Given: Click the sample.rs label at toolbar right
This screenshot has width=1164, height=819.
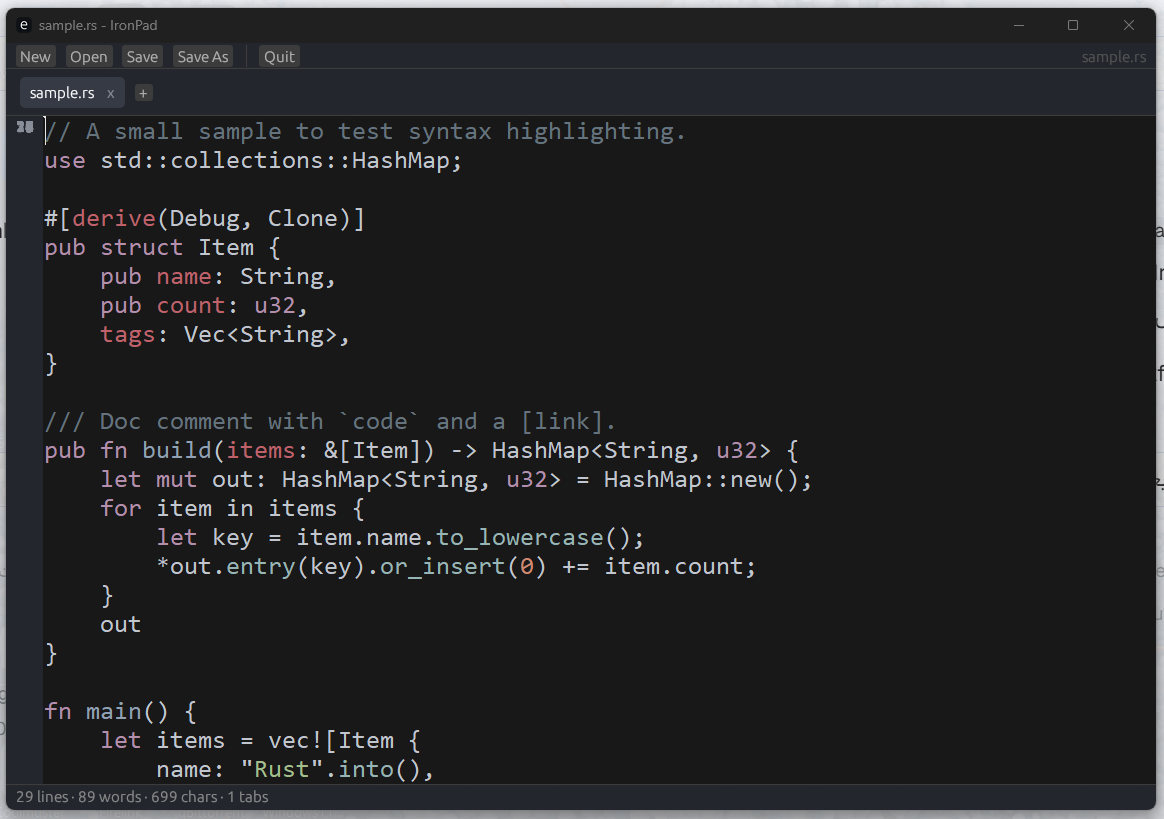Looking at the screenshot, I should point(1114,56).
